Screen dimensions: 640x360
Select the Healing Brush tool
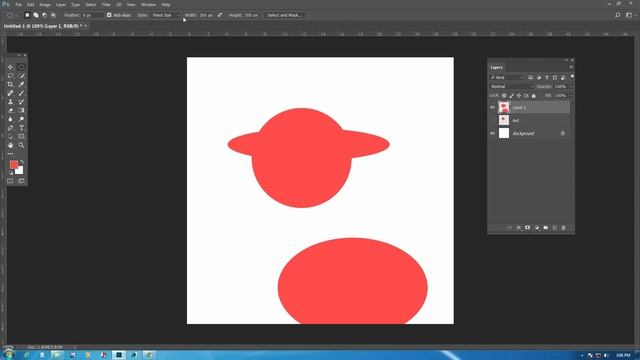pos(11,93)
